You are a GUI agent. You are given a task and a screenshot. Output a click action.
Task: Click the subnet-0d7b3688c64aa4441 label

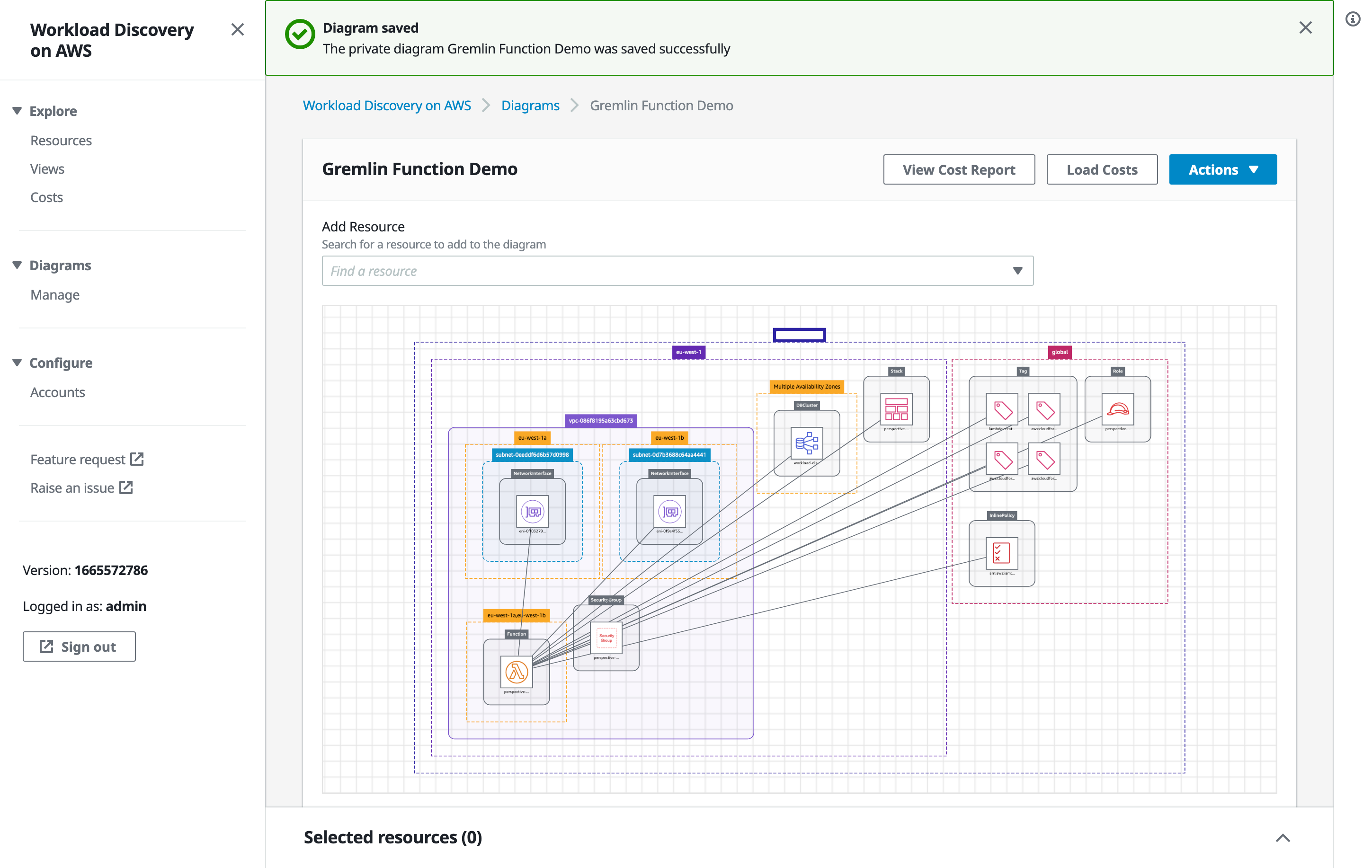pyautogui.click(x=669, y=454)
